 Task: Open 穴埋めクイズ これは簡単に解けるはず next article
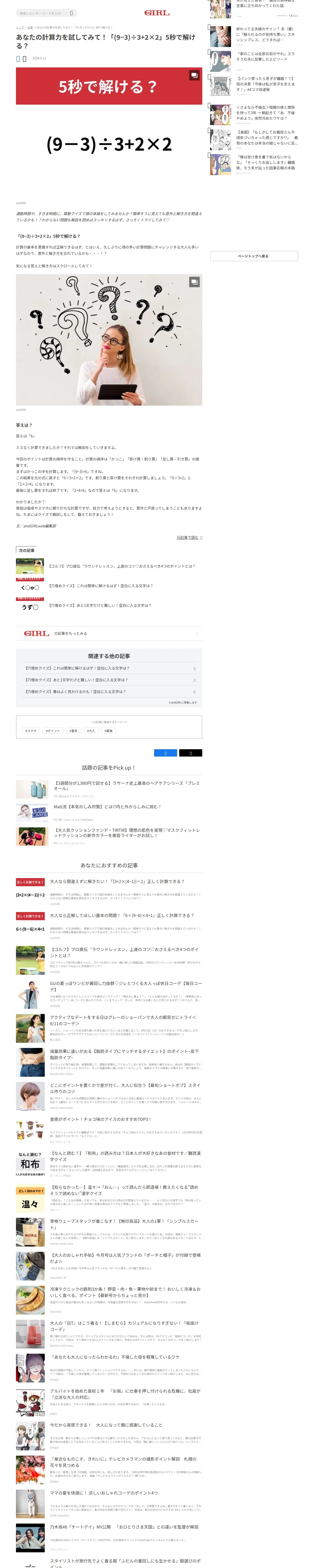pos(100,586)
